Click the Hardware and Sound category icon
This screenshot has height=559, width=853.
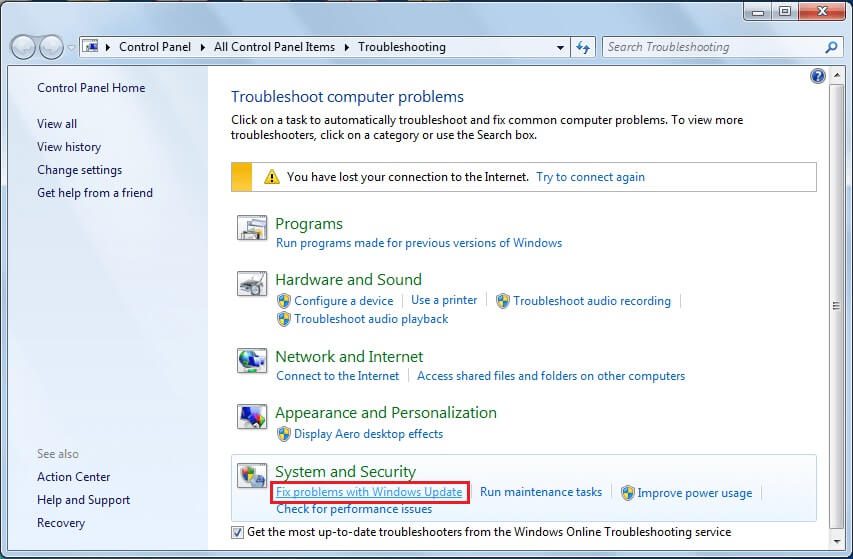[252, 283]
